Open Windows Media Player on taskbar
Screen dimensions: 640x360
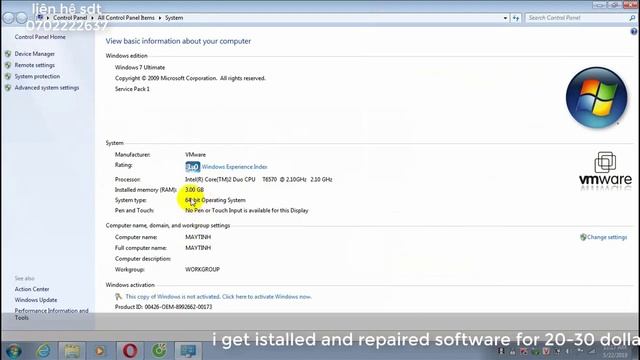pyautogui.click(x=100, y=351)
